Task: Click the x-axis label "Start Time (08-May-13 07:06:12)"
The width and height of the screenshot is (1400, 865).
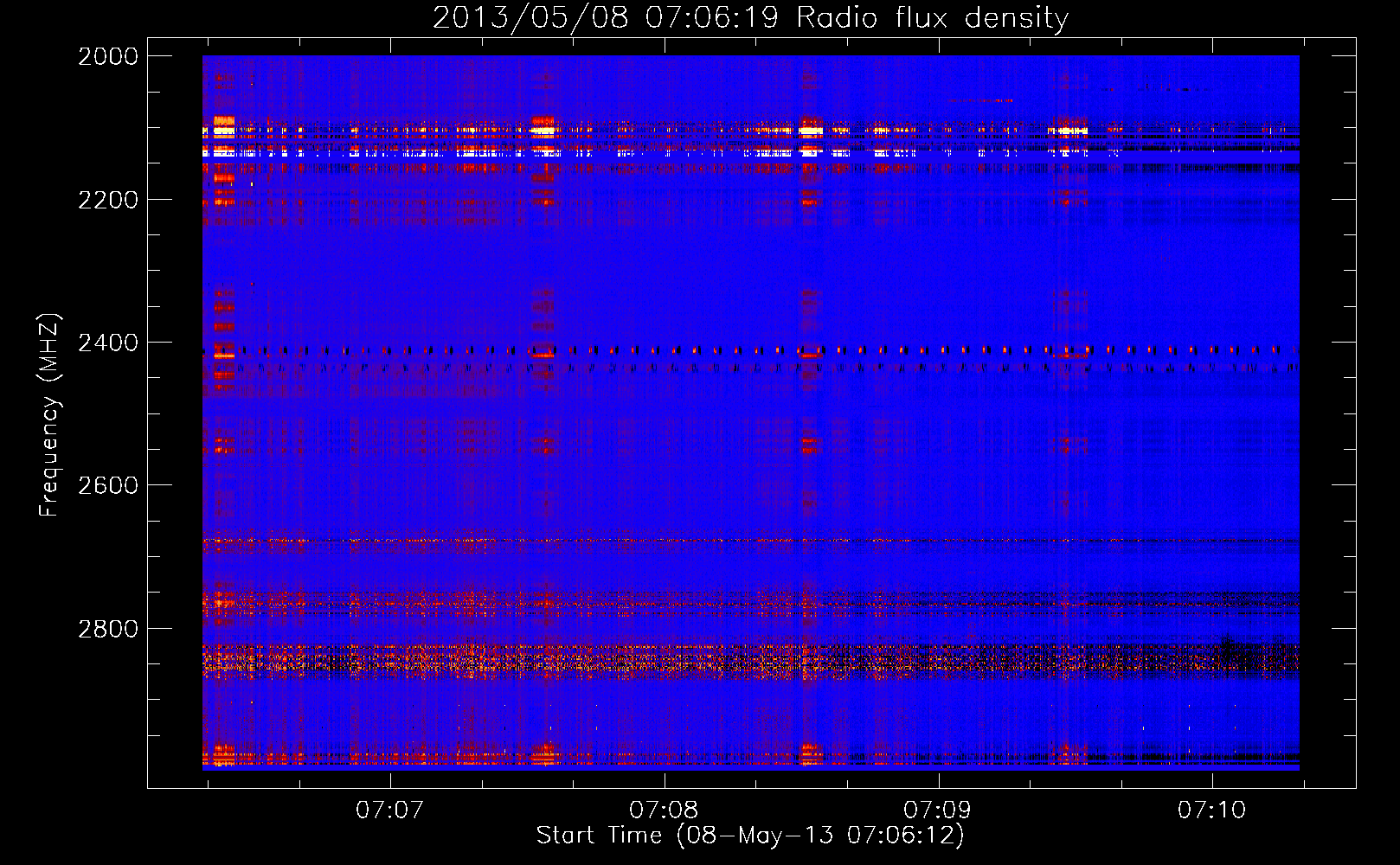Action: pyautogui.click(x=750, y=836)
